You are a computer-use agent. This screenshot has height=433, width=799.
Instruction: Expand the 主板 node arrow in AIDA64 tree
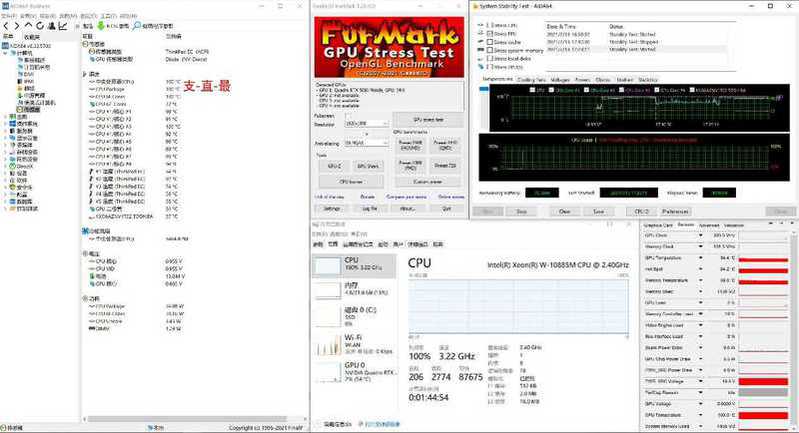tap(5, 117)
